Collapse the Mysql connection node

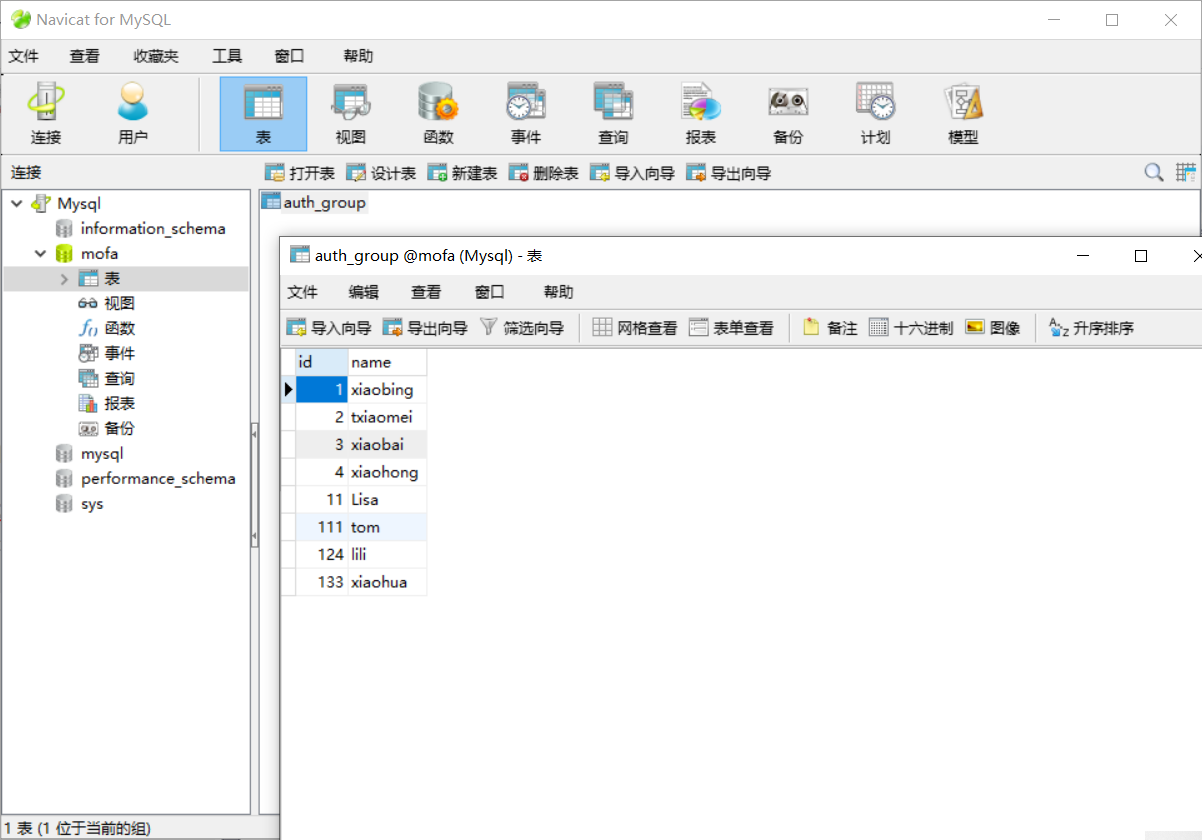click(17, 203)
